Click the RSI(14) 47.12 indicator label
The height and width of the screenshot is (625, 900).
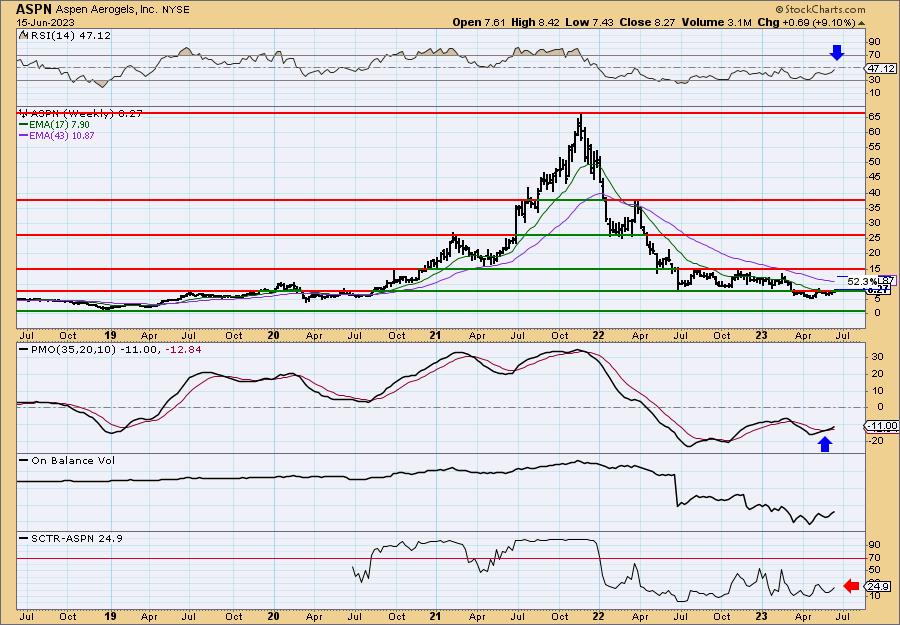[70, 36]
